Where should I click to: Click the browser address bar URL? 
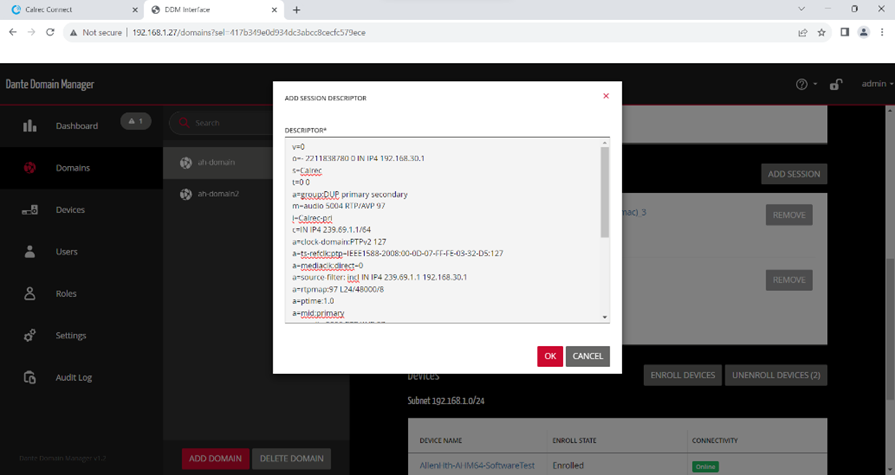pyautogui.click(x=249, y=33)
